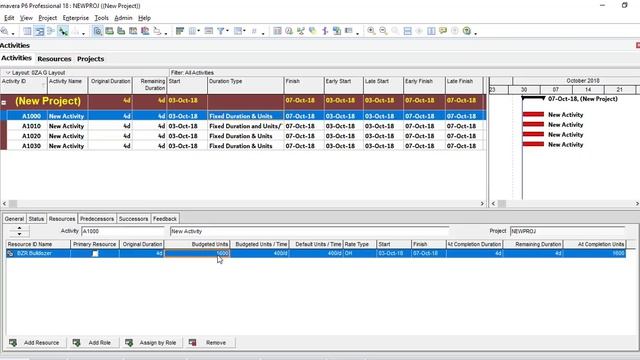Click the blue vertical panel toolbar icon
Screen dimensions: 640x360
431,31
